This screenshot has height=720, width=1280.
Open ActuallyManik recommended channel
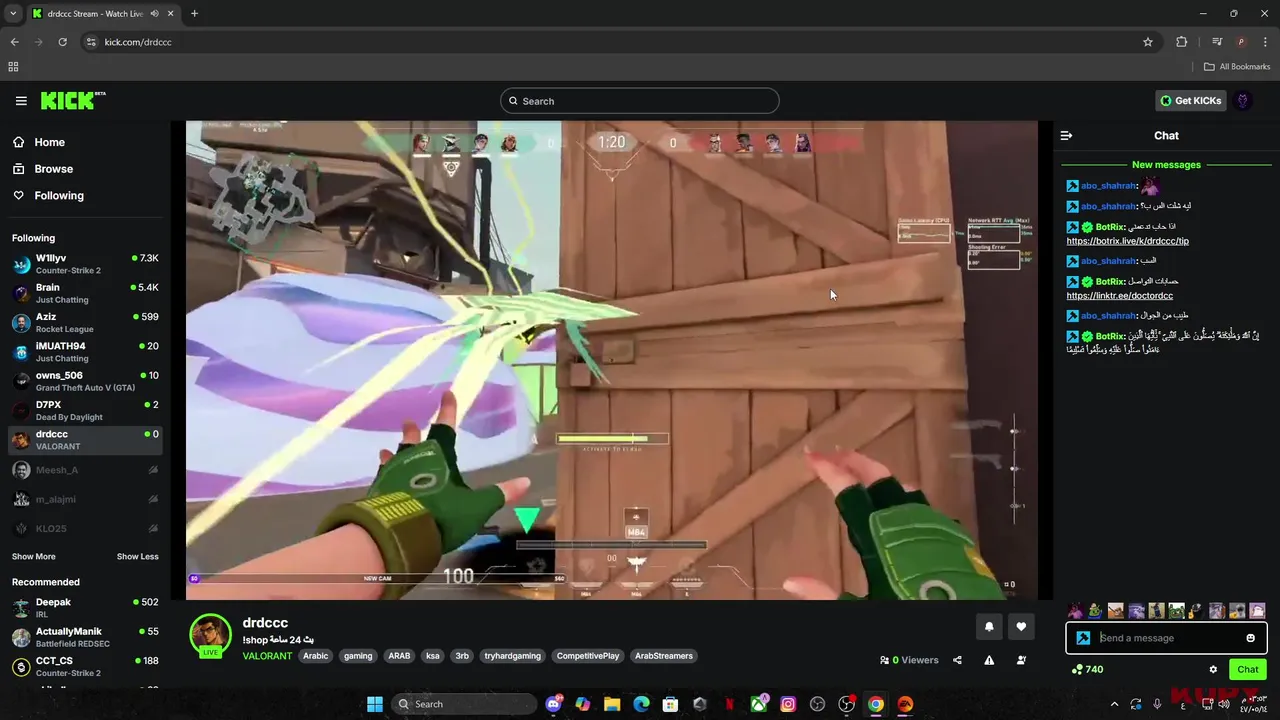tap(85, 637)
